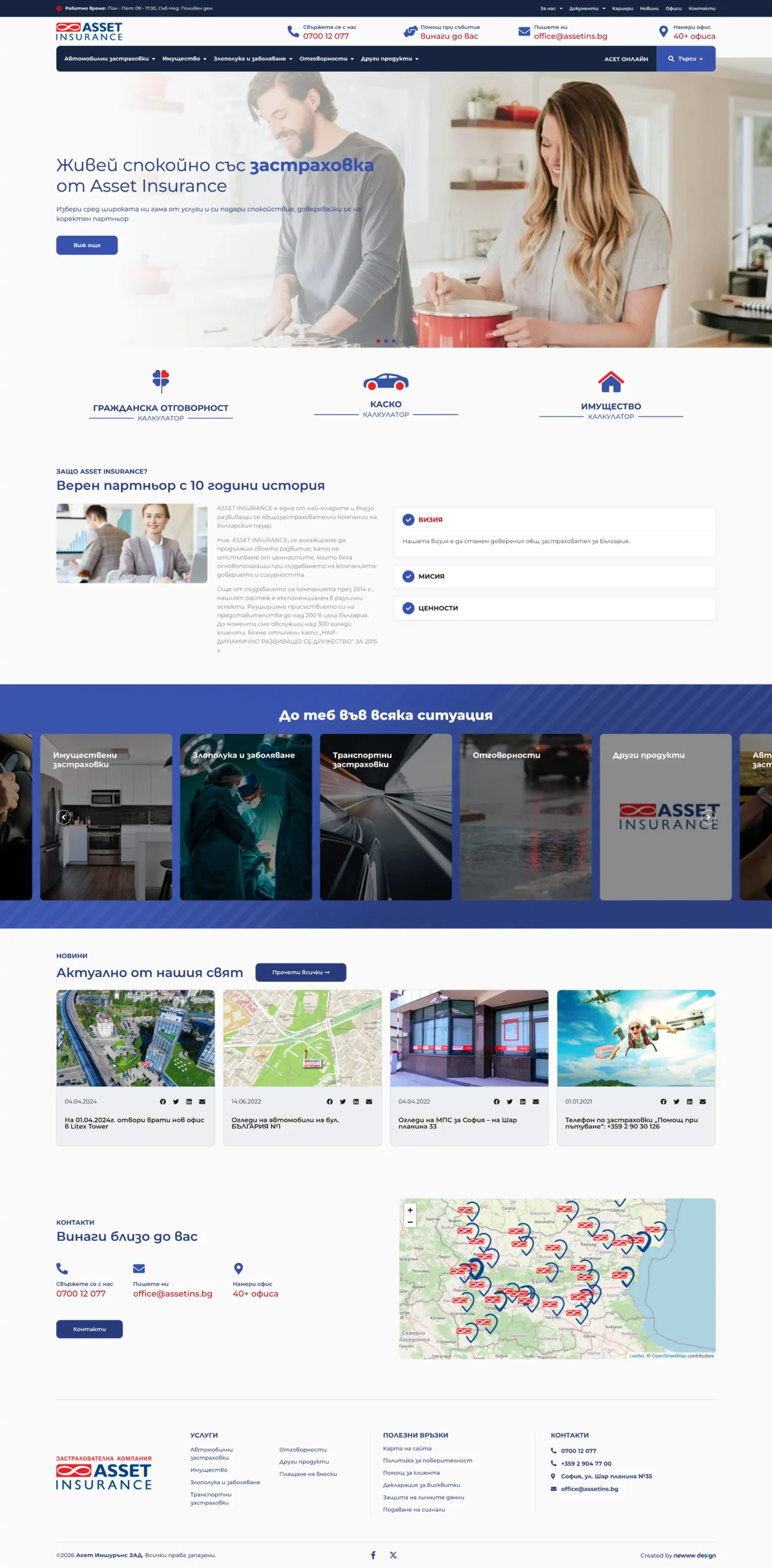Go to Офиси in the top bar
772x1568 pixels.
click(673, 9)
